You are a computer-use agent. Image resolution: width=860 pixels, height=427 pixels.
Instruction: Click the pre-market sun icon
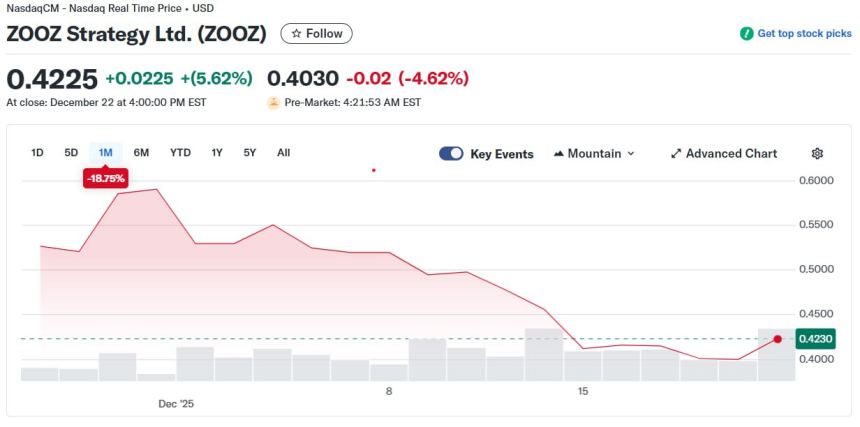273,103
